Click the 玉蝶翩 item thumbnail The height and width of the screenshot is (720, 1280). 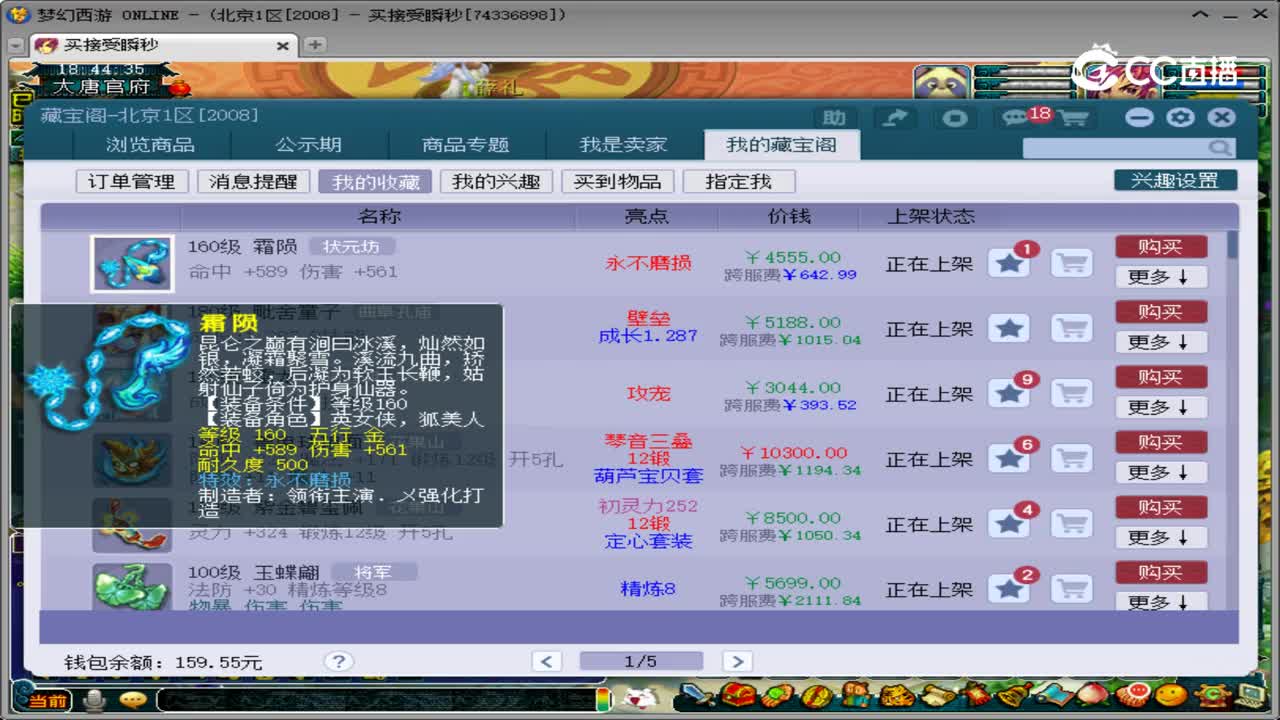click(x=133, y=587)
